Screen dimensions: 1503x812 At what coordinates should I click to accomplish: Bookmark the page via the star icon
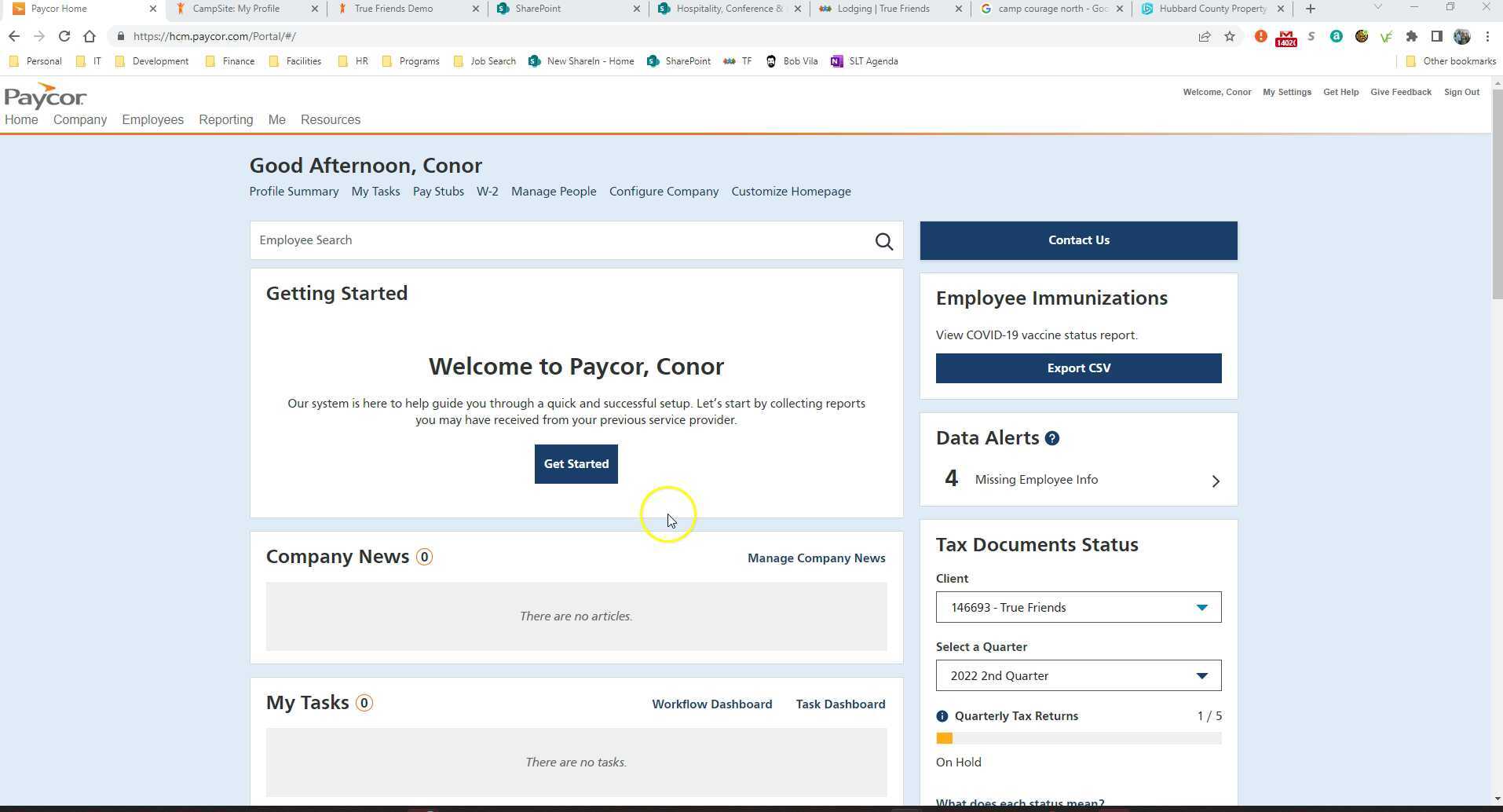tap(1230, 36)
